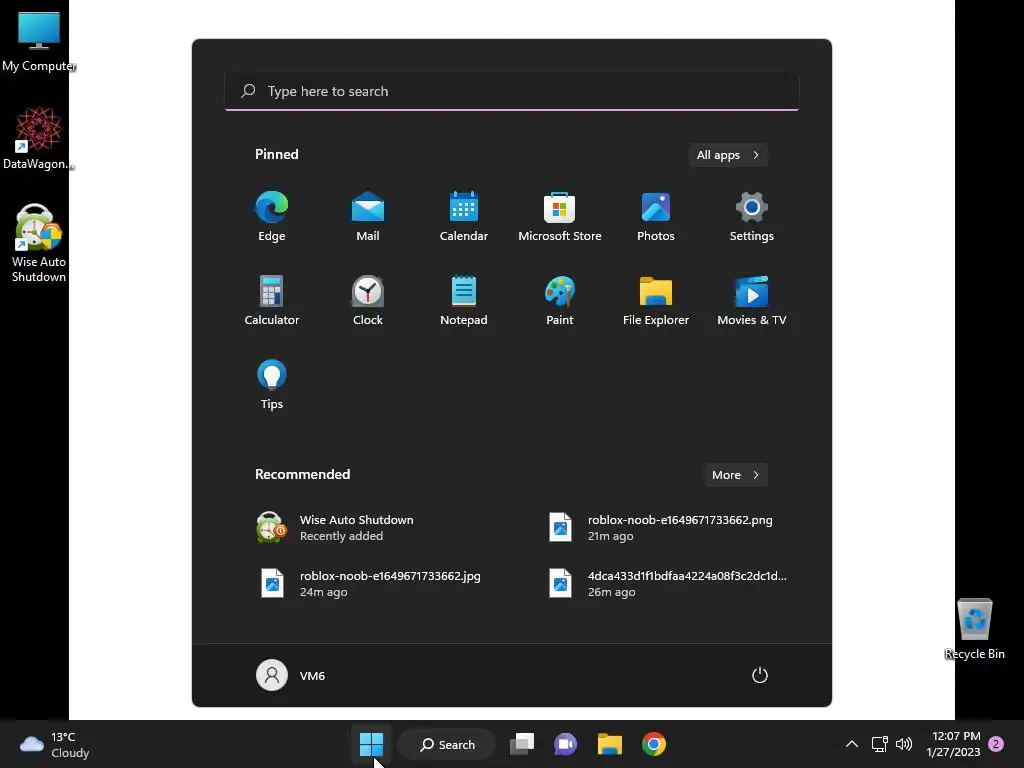Screen dimensions: 1024x768
Task: Open the Settings gear app
Action: pyautogui.click(x=752, y=217)
